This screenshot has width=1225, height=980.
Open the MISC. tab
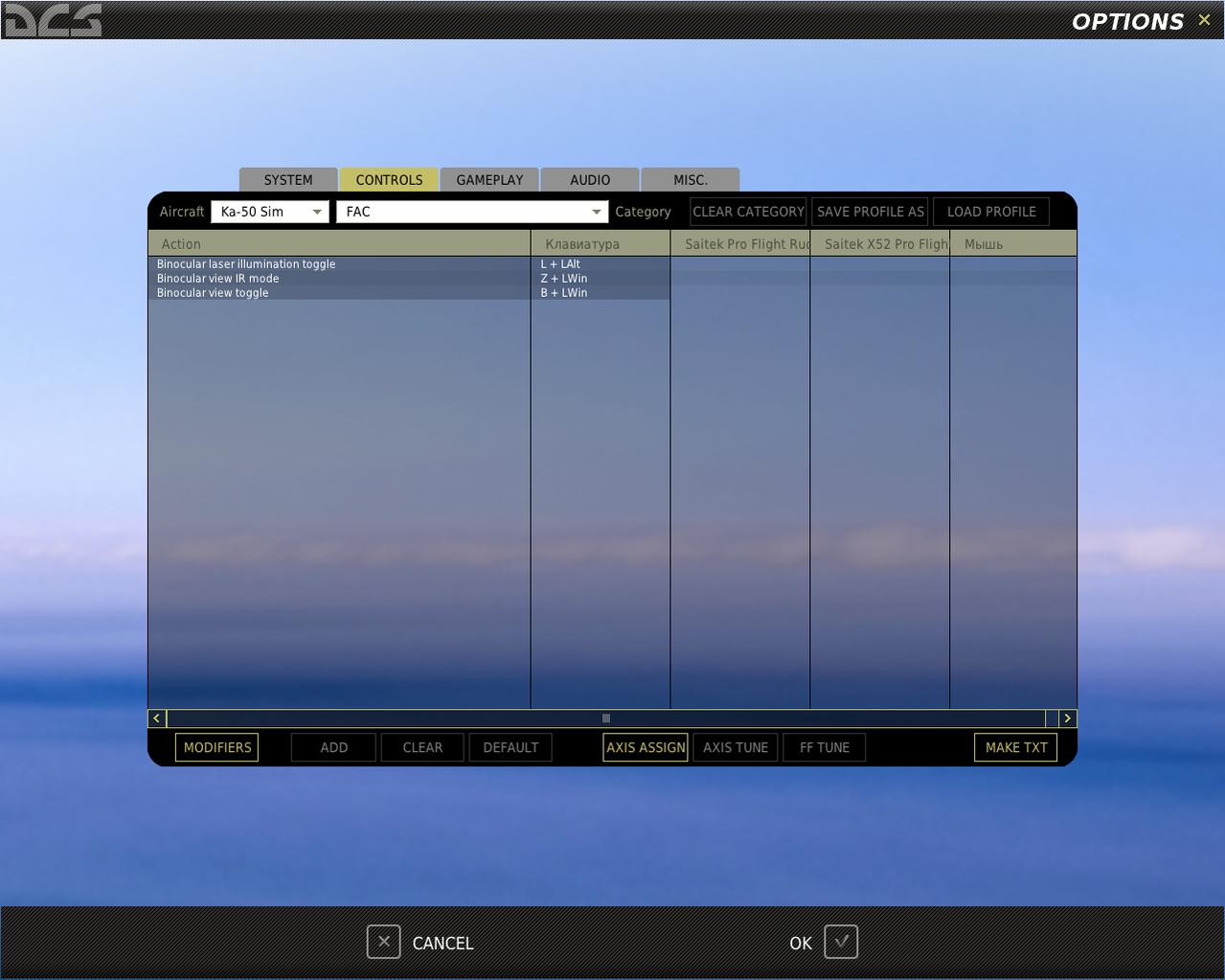(691, 180)
